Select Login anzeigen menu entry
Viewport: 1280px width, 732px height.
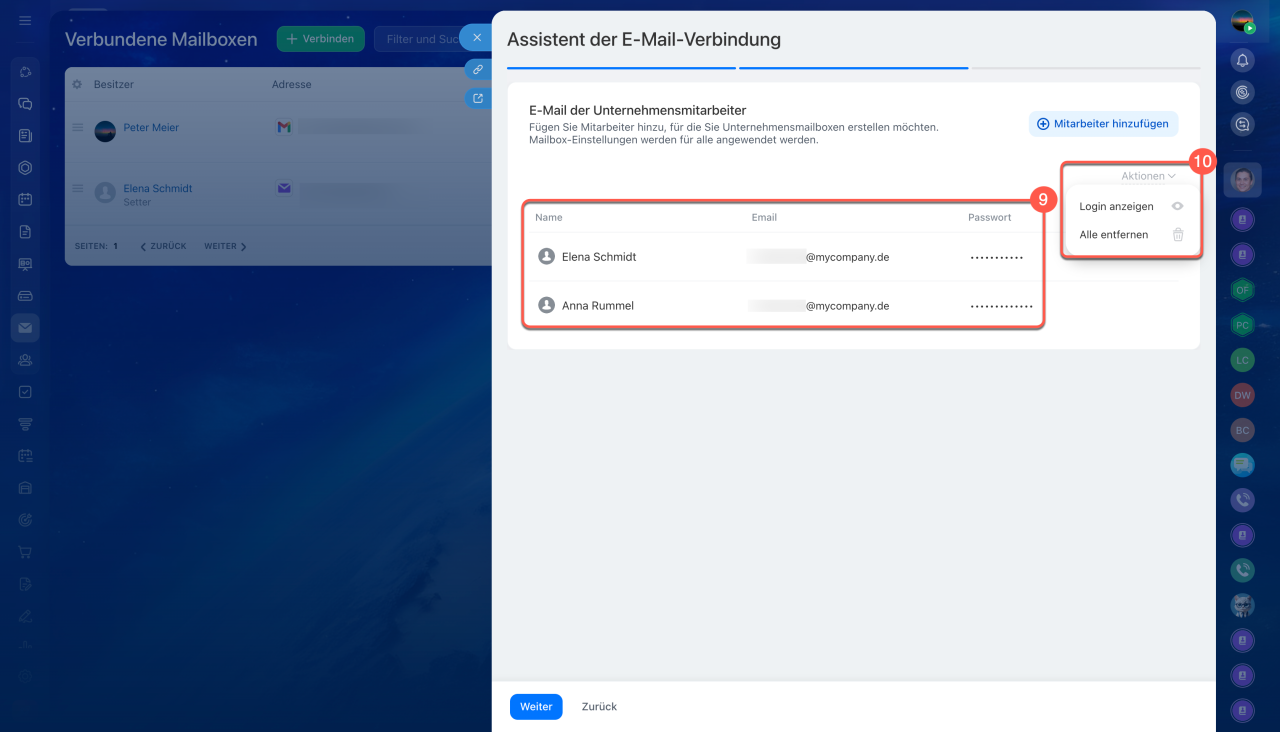click(1116, 207)
